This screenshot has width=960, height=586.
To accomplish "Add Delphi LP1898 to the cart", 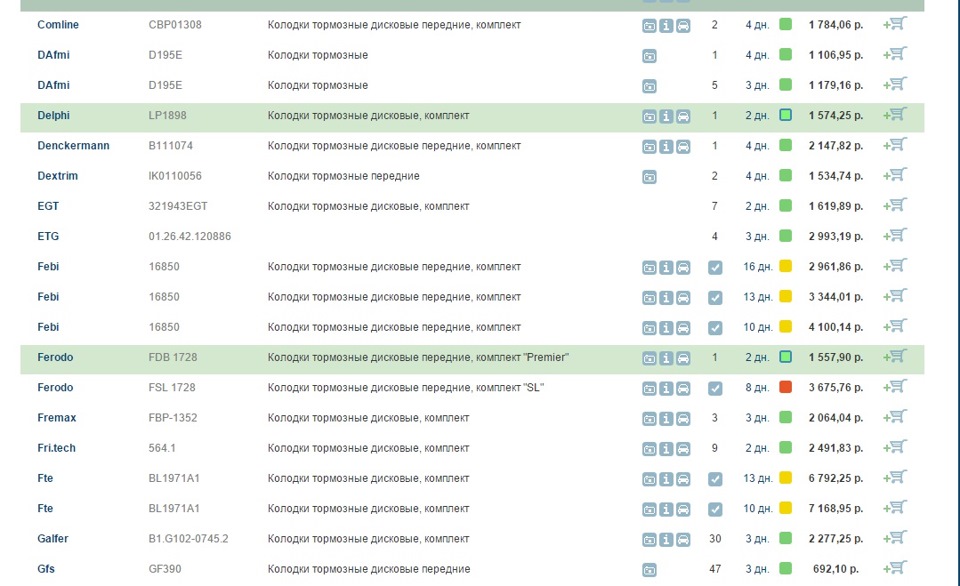I will point(894,115).
